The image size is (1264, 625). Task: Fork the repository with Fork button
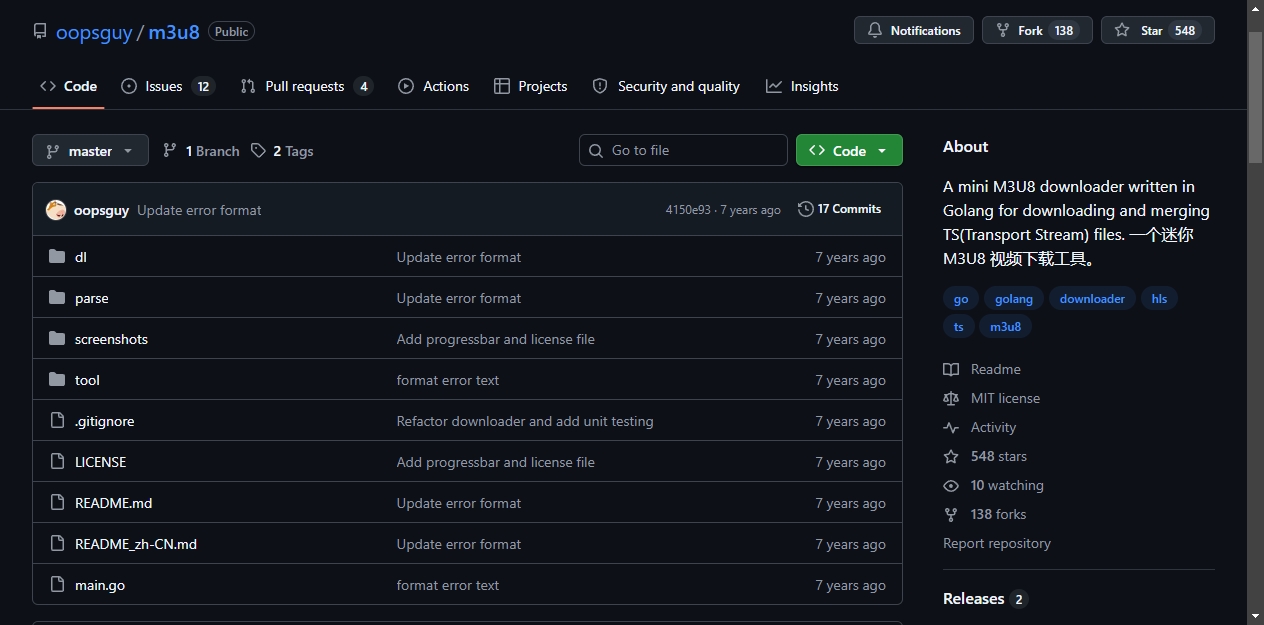[x=1038, y=30]
